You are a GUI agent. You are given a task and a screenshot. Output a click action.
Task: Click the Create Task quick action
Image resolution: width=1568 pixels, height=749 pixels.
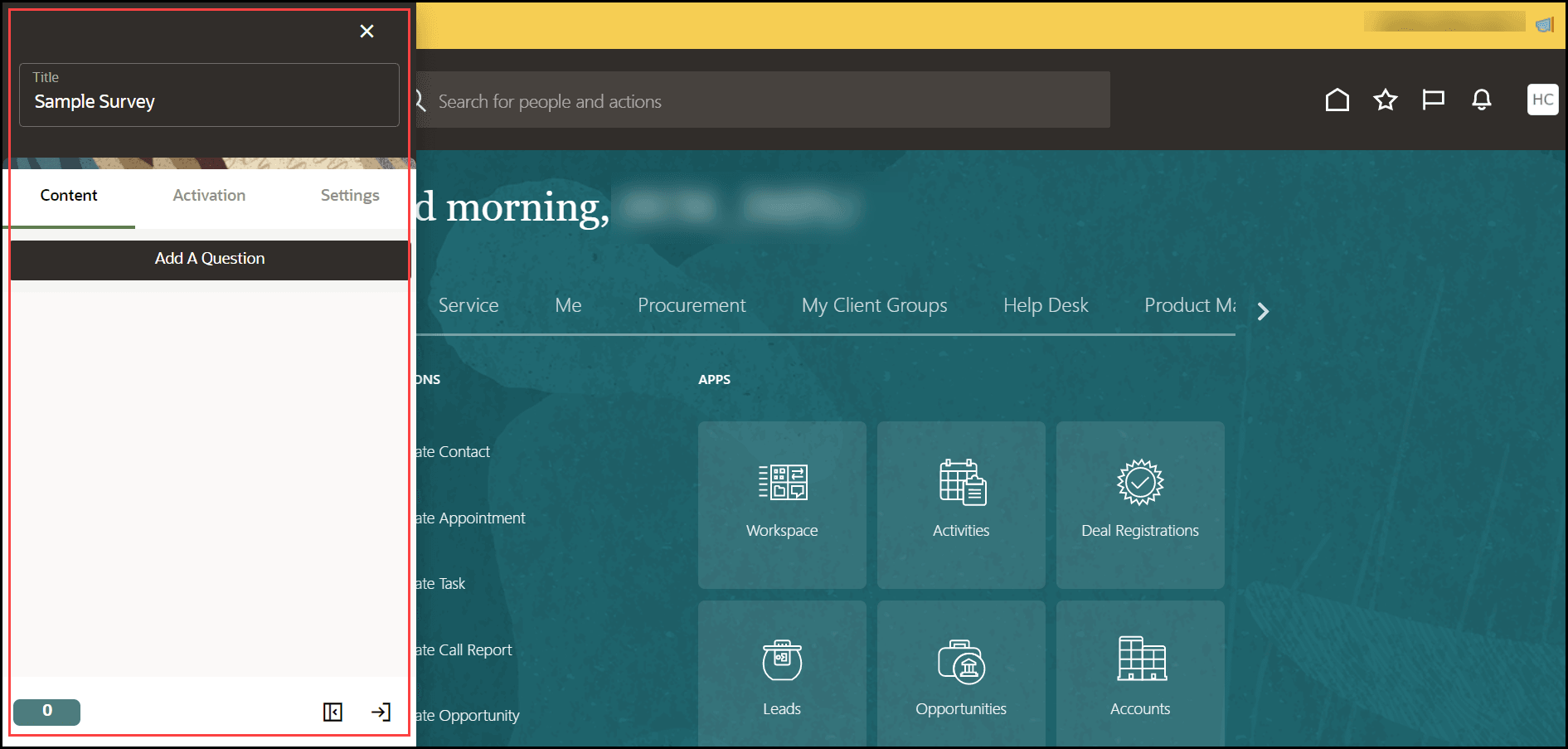point(441,584)
